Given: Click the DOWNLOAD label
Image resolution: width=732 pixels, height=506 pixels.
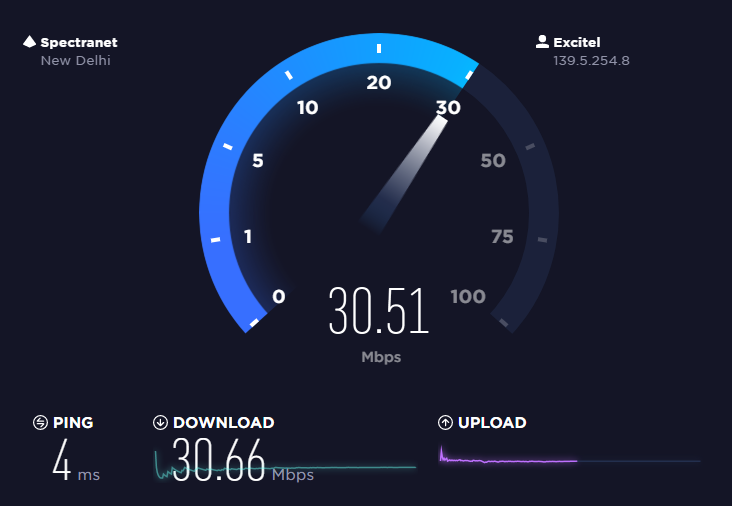Looking at the screenshot, I should [x=224, y=422].
